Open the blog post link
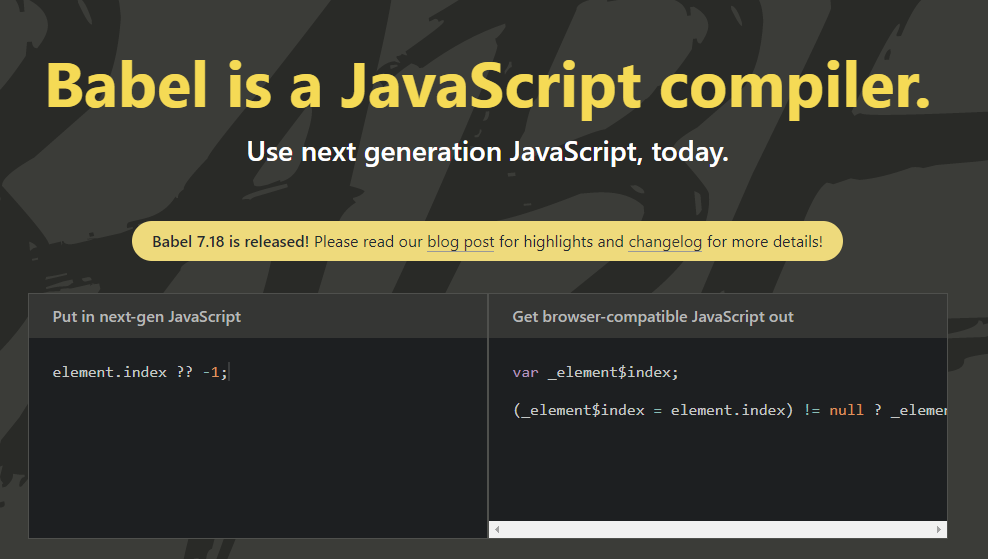Image resolution: width=988 pixels, height=559 pixels. click(x=461, y=242)
